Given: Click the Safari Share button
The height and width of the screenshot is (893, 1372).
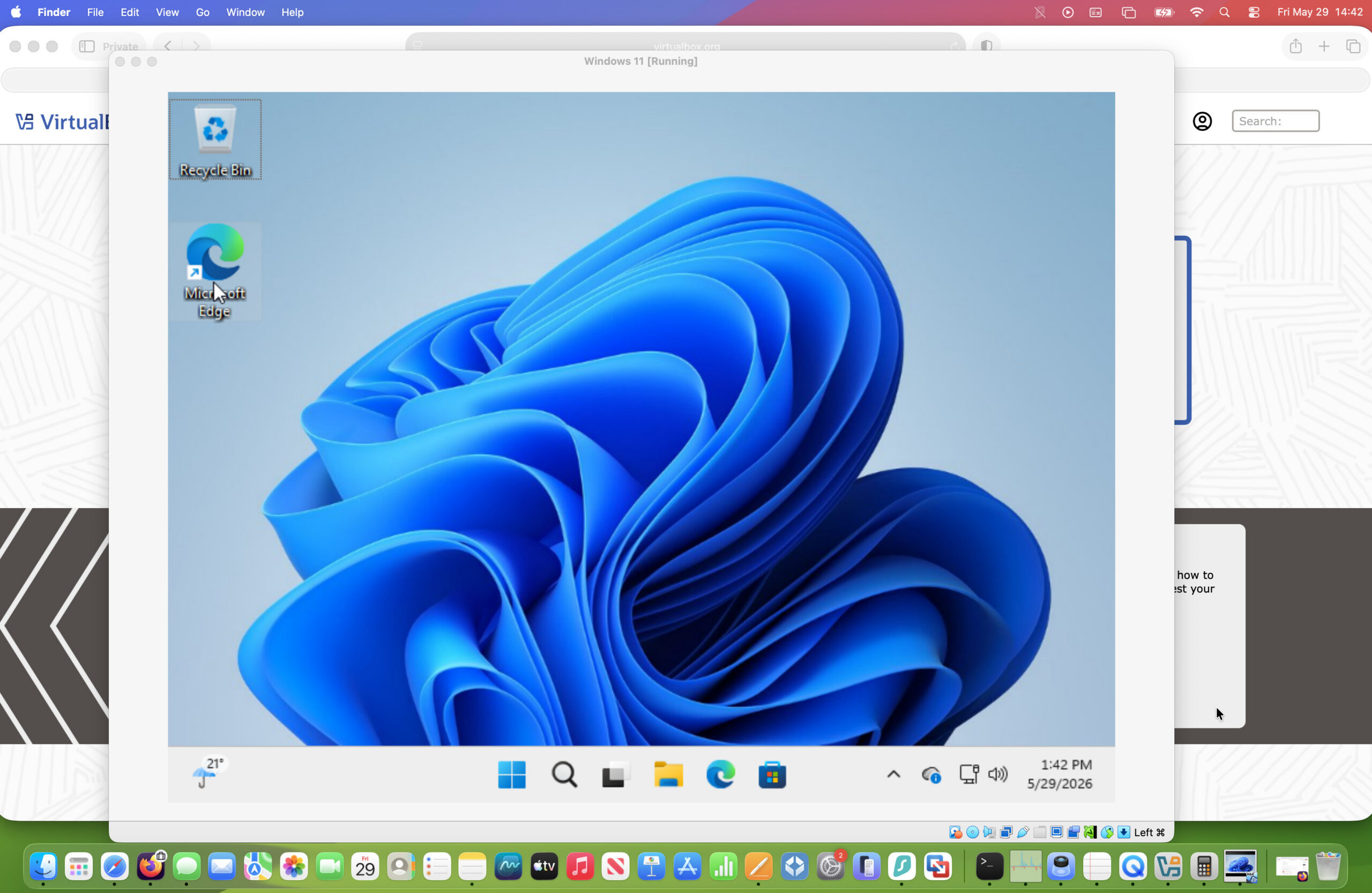Looking at the screenshot, I should pos(1295,46).
